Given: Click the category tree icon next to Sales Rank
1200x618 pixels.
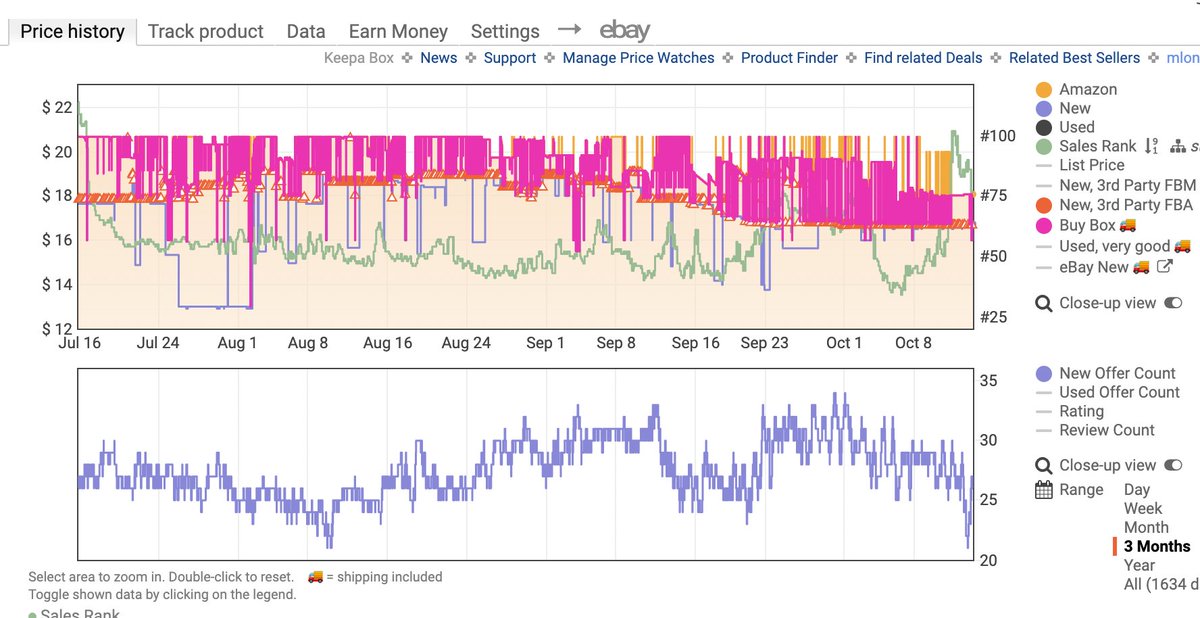Looking at the screenshot, I should 1179,147.
